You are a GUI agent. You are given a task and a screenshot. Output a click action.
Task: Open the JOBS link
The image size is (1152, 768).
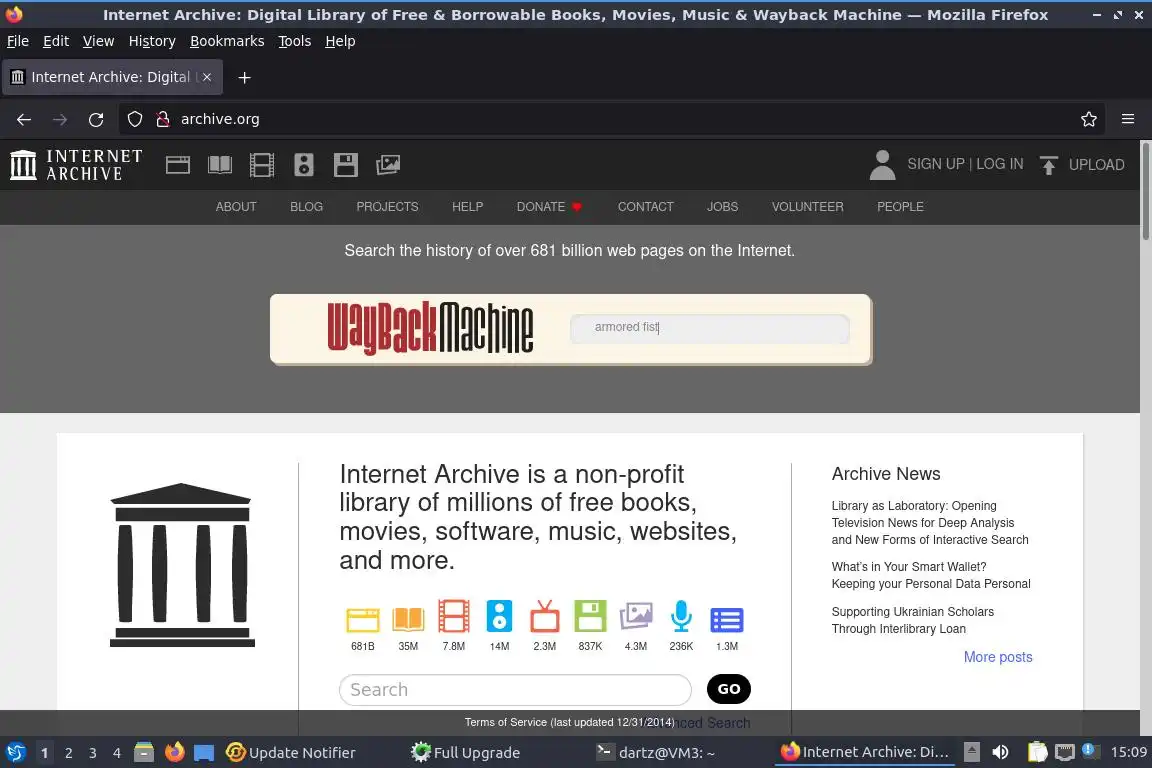[x=722, y=207]
